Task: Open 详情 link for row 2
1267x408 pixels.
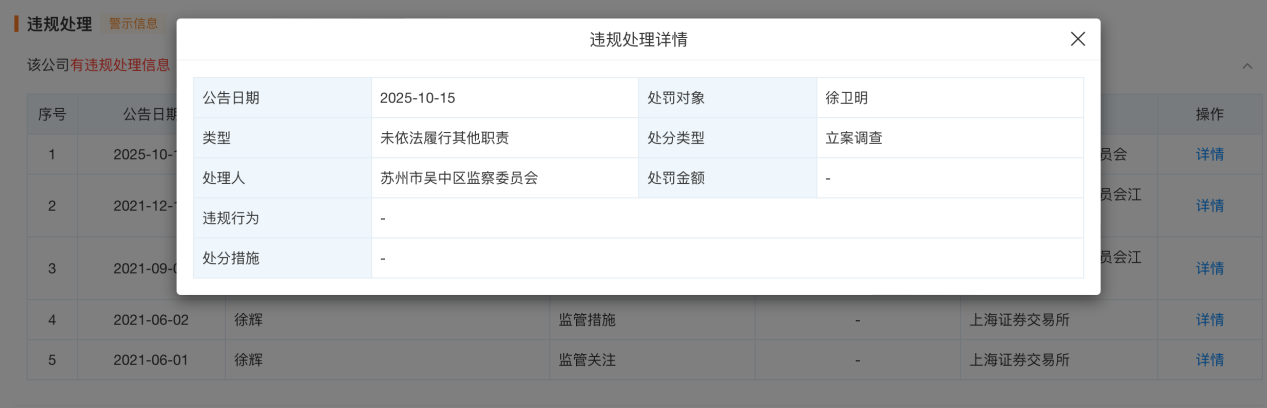Action: coord(1210,205)
